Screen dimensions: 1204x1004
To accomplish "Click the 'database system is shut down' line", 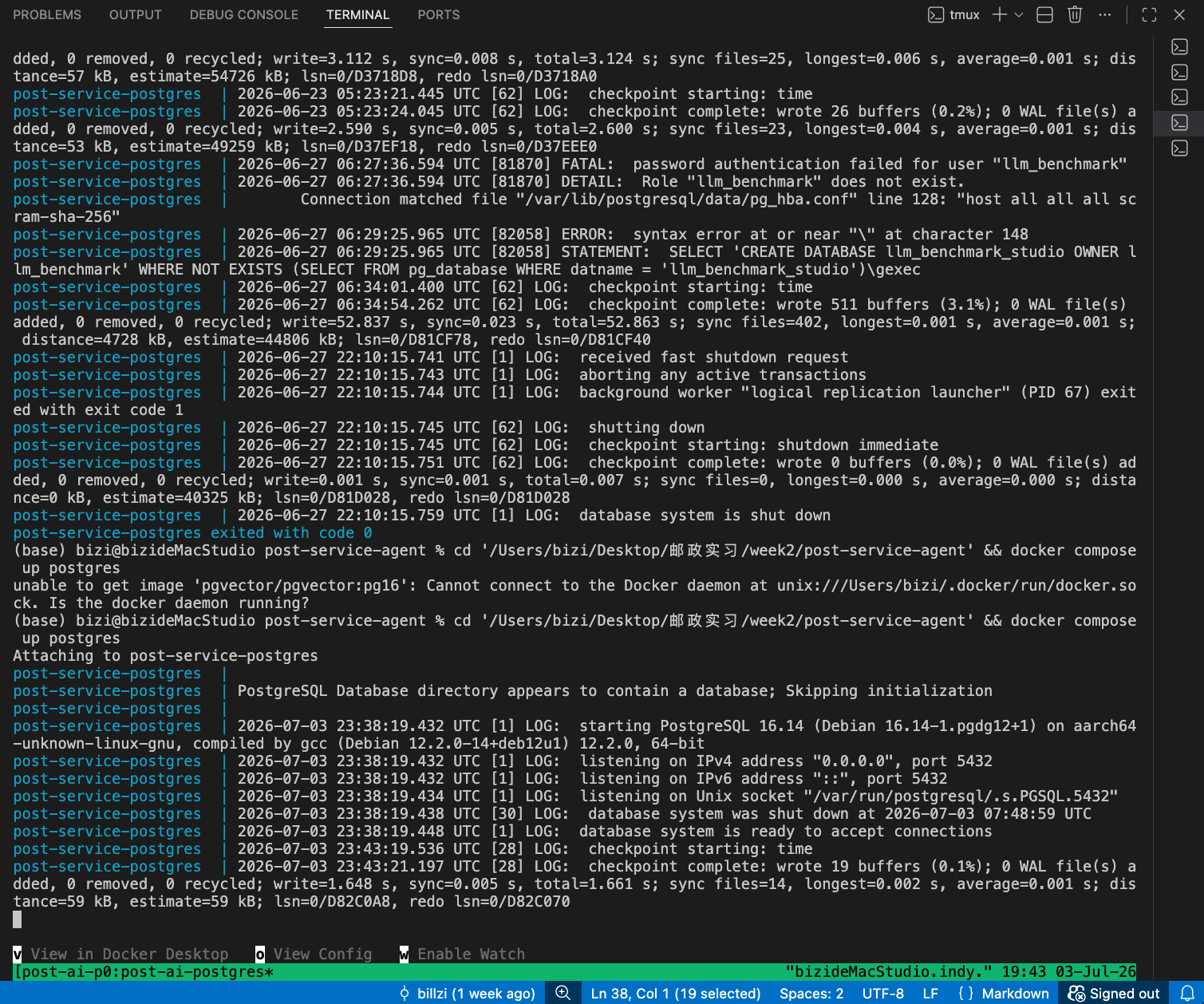I will pos(421,515).
